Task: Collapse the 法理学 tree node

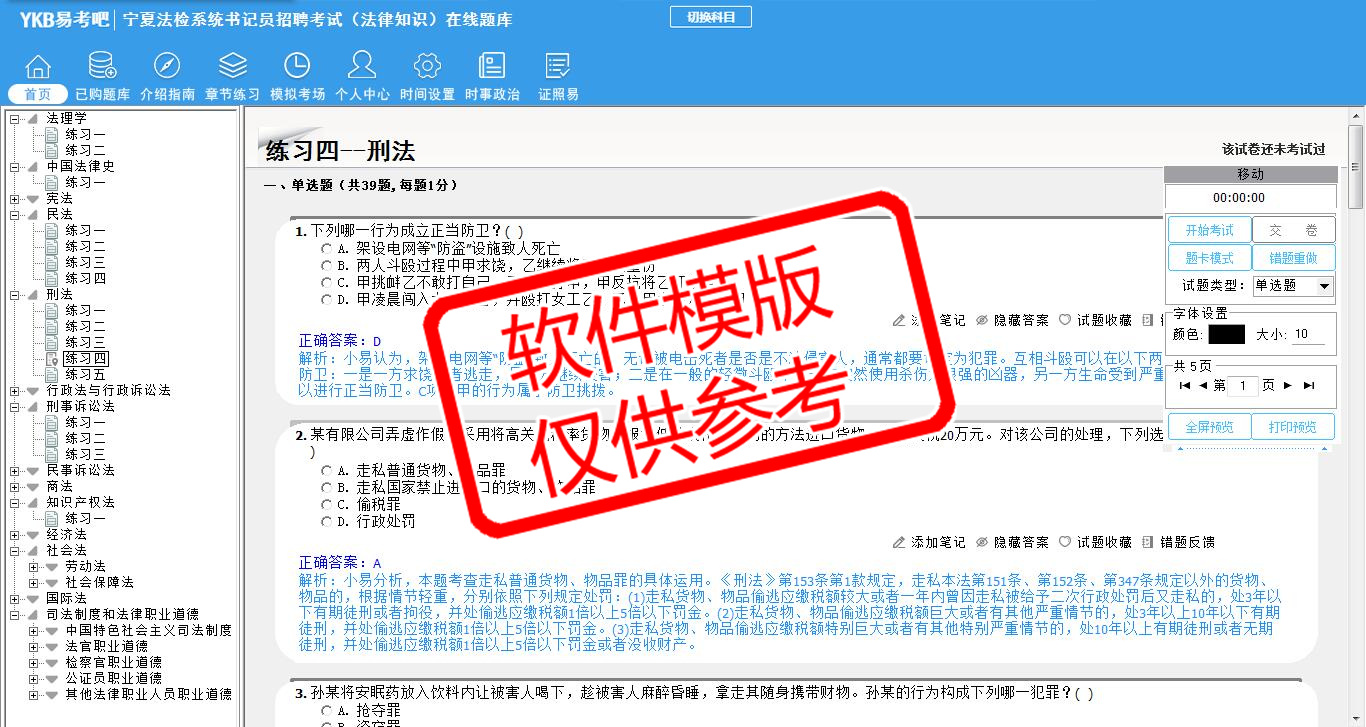Action: (x=15, y=118)
